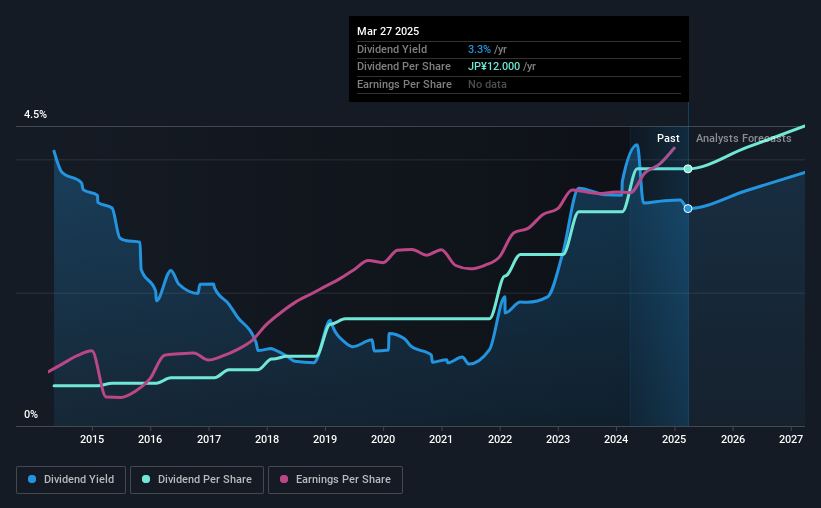
Task: Select the blue dividend yield data point
Action: pyautogui.click(x=688, y=208)
